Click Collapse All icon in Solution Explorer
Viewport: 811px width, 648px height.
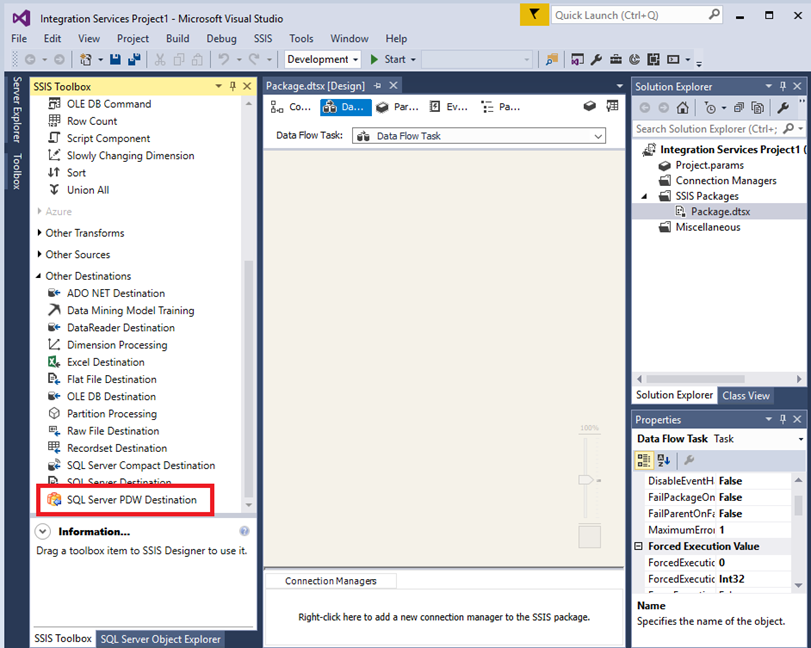tap(739, 108)
